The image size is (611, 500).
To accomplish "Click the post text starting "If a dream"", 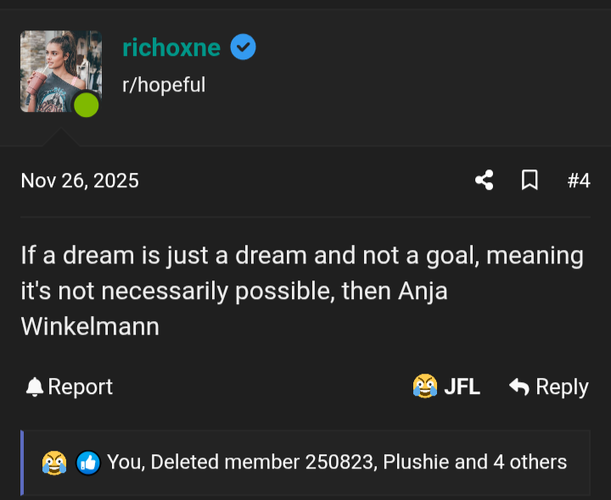I will coord(301,256).
